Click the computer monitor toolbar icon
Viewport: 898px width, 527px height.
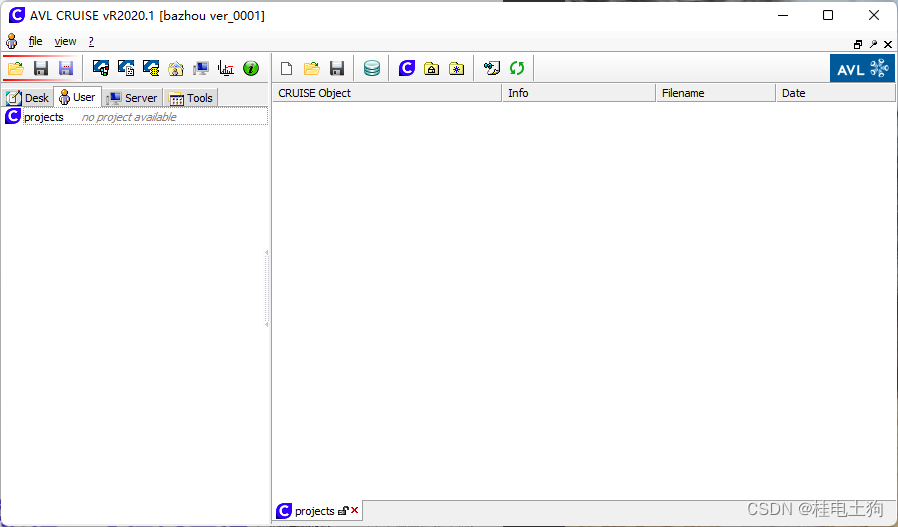(x=201, y=69)
